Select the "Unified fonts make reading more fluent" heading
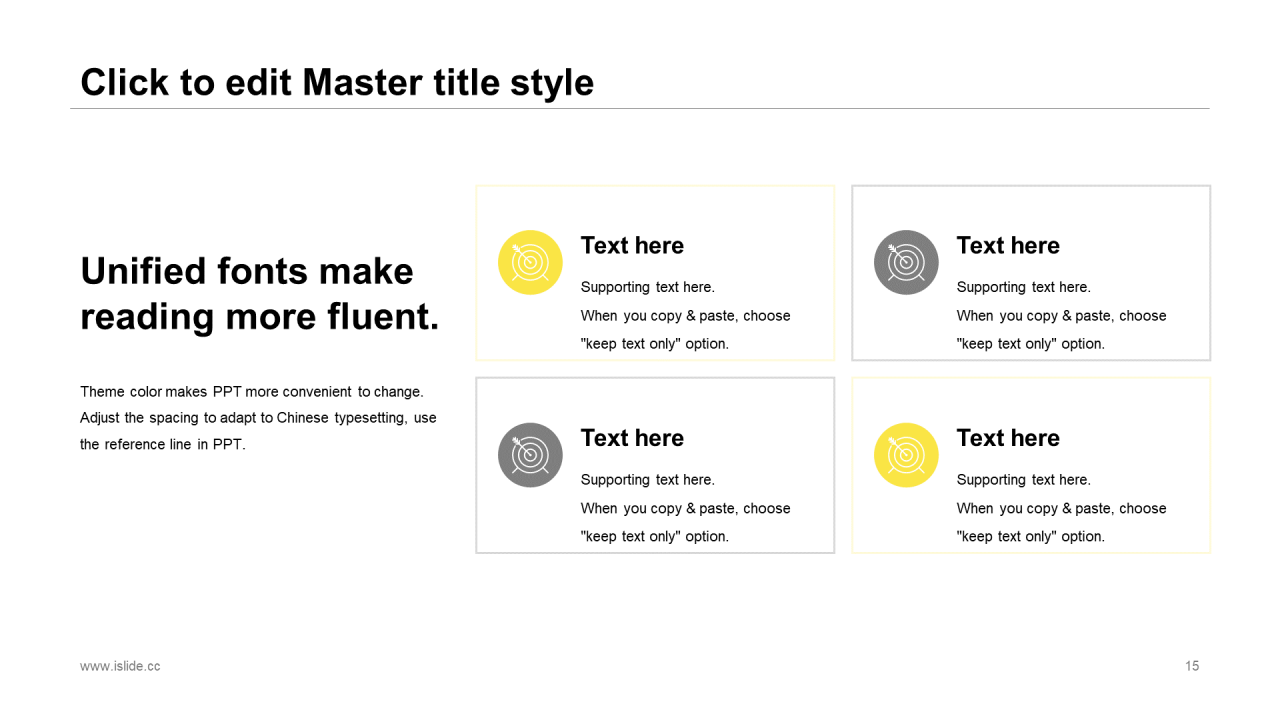The width and height of the screenshot is (1280, 720). coord(259,294)
